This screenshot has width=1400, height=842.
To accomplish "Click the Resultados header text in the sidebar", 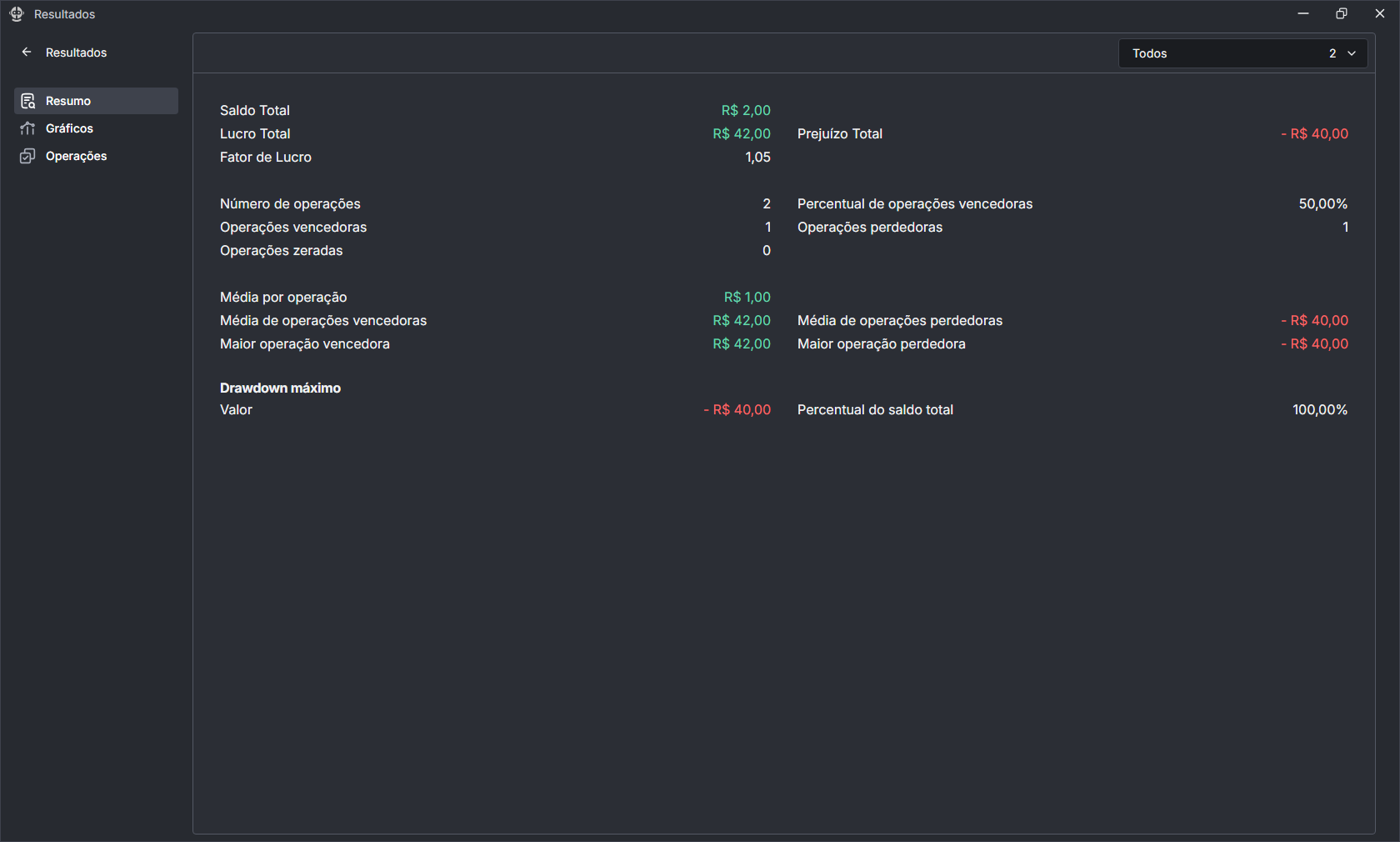I will coord(76,53).
